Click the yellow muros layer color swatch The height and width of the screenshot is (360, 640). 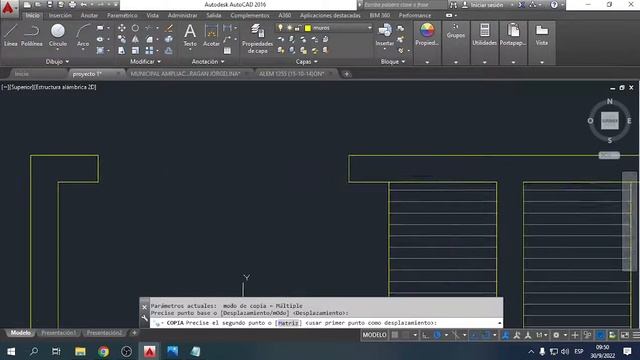click(x=308, y=28)
